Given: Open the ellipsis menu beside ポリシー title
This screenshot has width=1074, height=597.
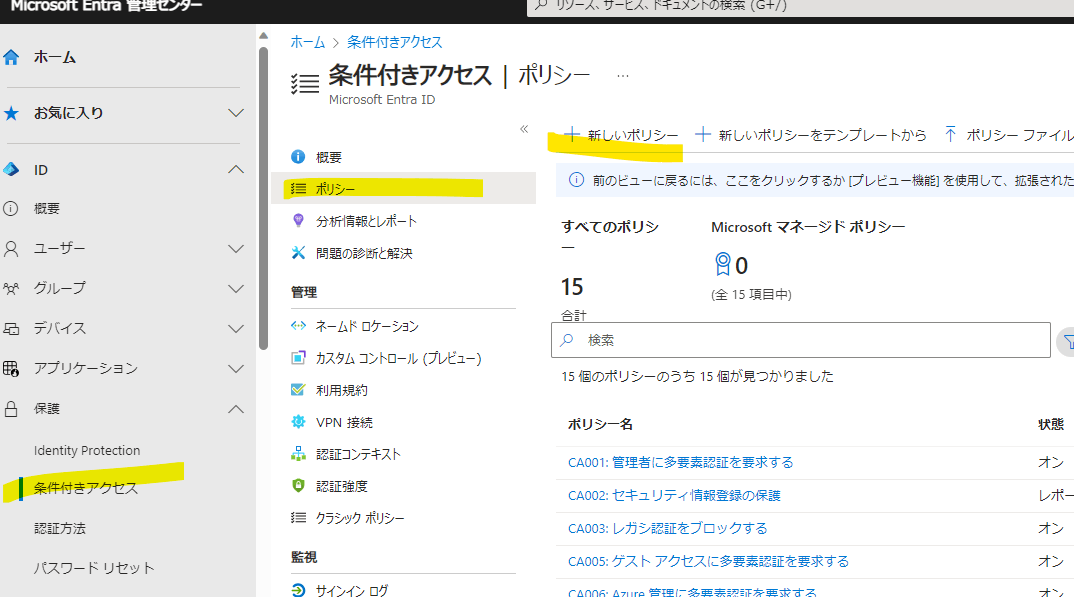Looking at the screenshot, I should [x=623, y=75].
